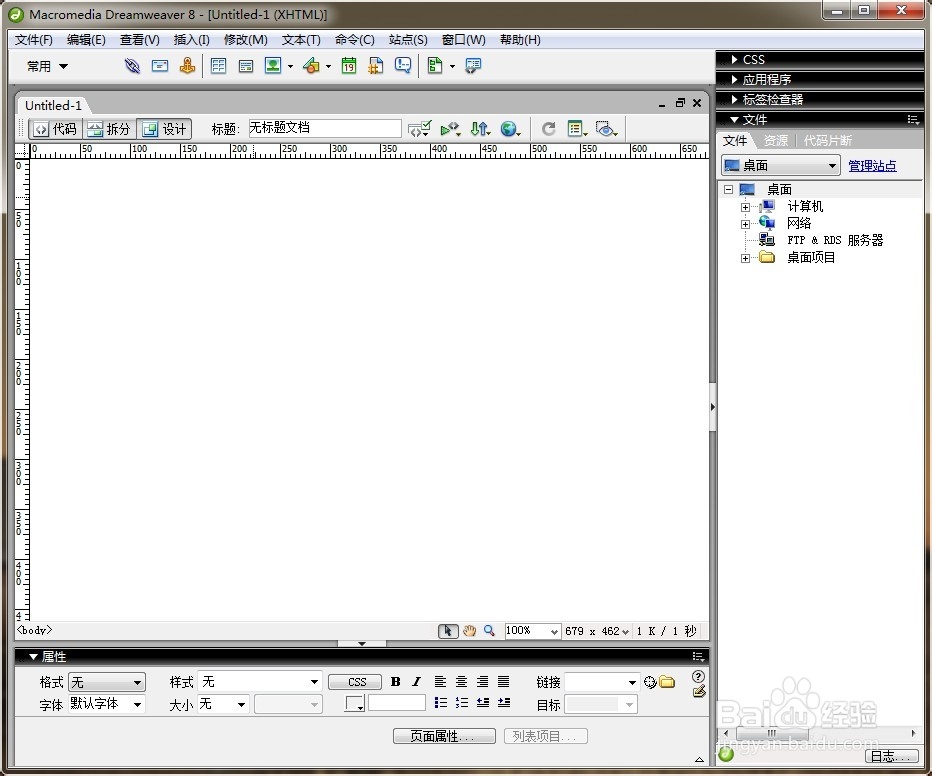Image resolution: width=932 pixels, height=776 pixels.
Task: Refresh design view icon
Action: tap(549, 129)
